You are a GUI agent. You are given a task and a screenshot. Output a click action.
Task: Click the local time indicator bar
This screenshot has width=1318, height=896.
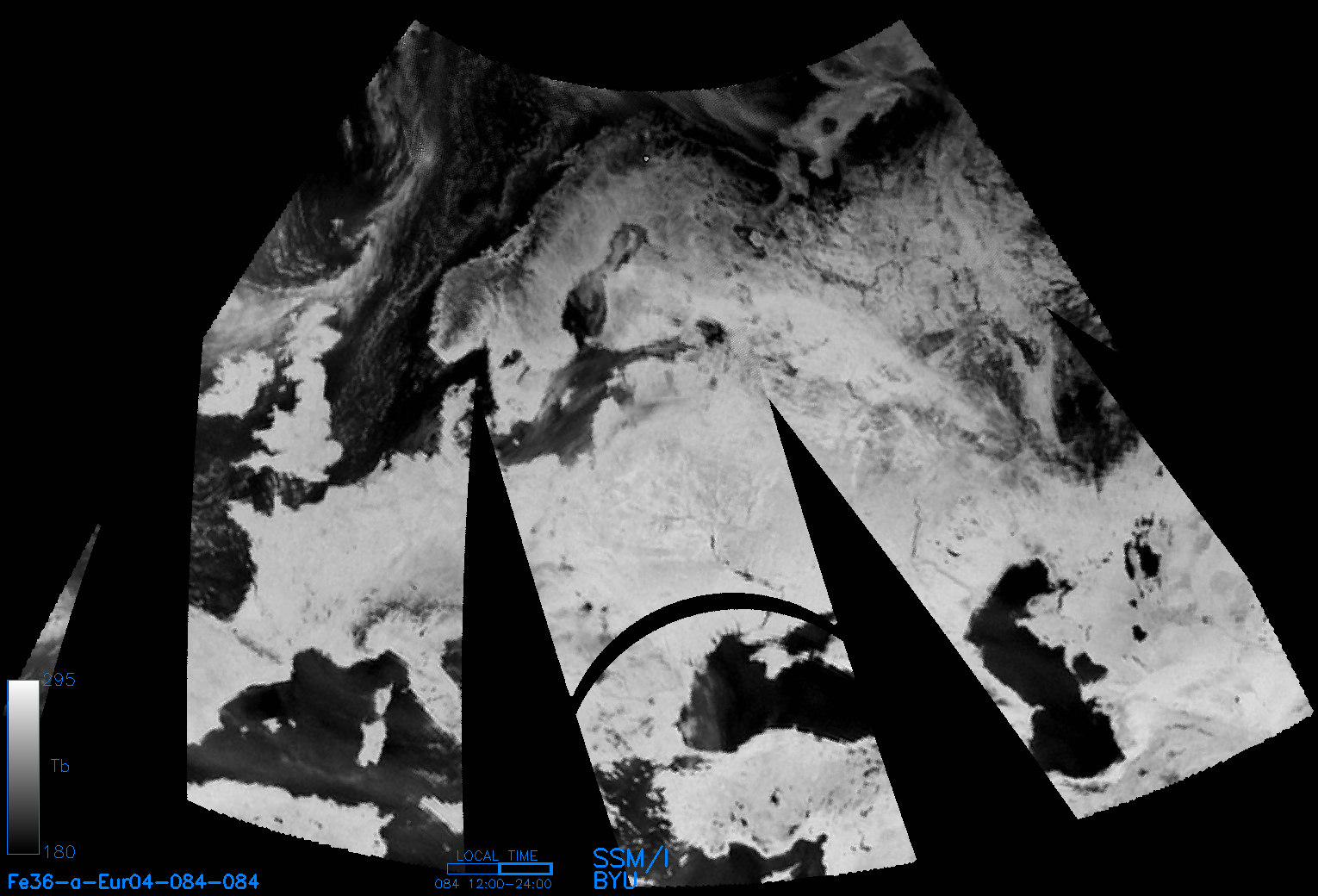point(500,869)
